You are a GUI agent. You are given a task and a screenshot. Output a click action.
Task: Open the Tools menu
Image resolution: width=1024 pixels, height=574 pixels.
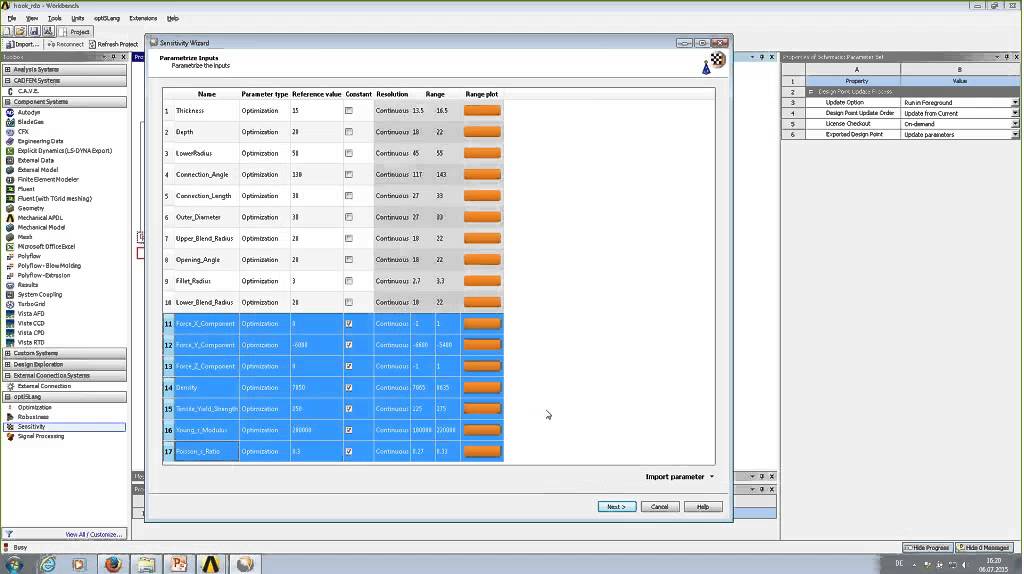pyautogui.click(x=54, y=18)
